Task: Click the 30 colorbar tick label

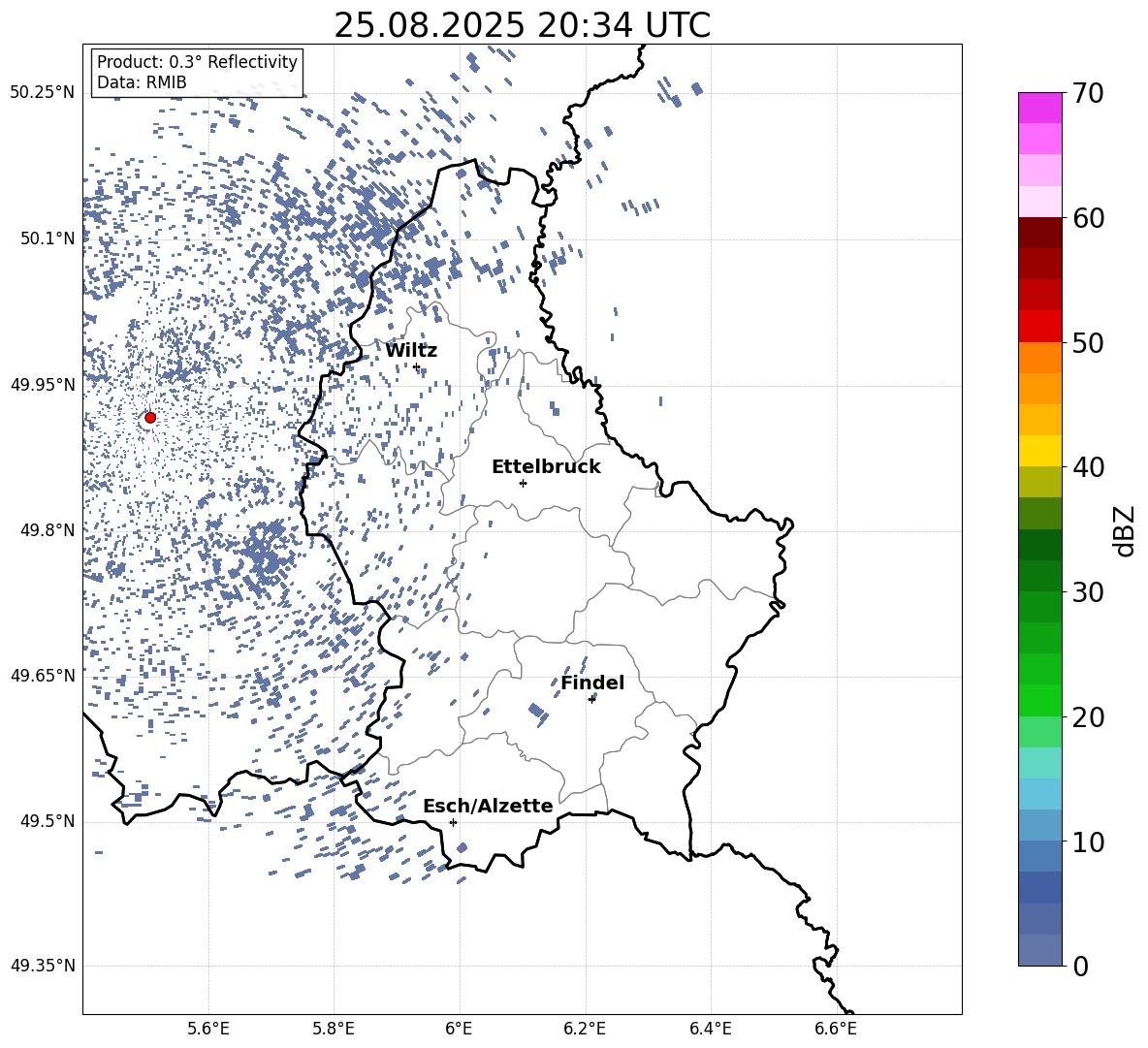Action: click(1089, 591)
